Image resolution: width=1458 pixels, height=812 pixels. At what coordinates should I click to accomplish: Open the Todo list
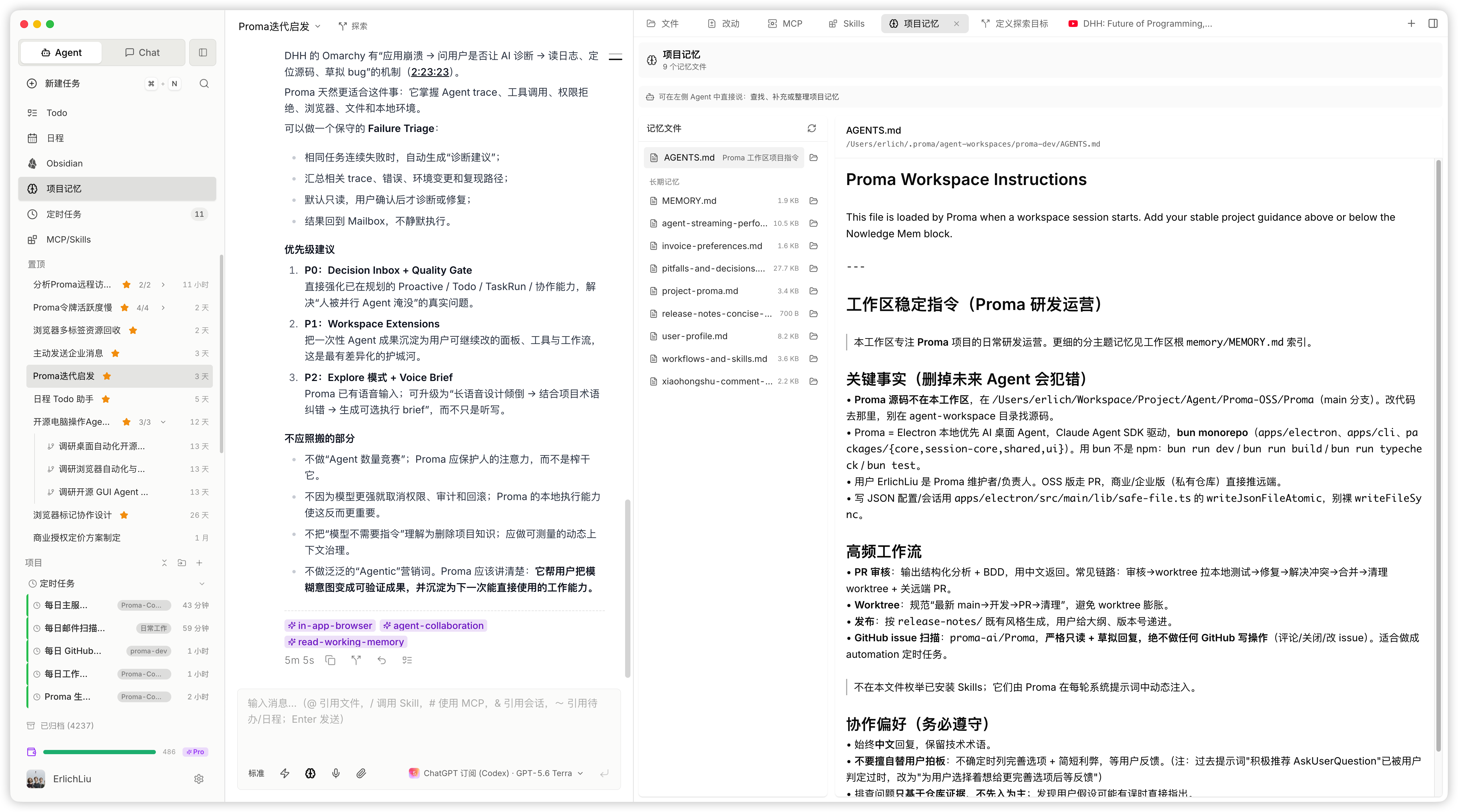pyautogui.click(x=117, y=113)
